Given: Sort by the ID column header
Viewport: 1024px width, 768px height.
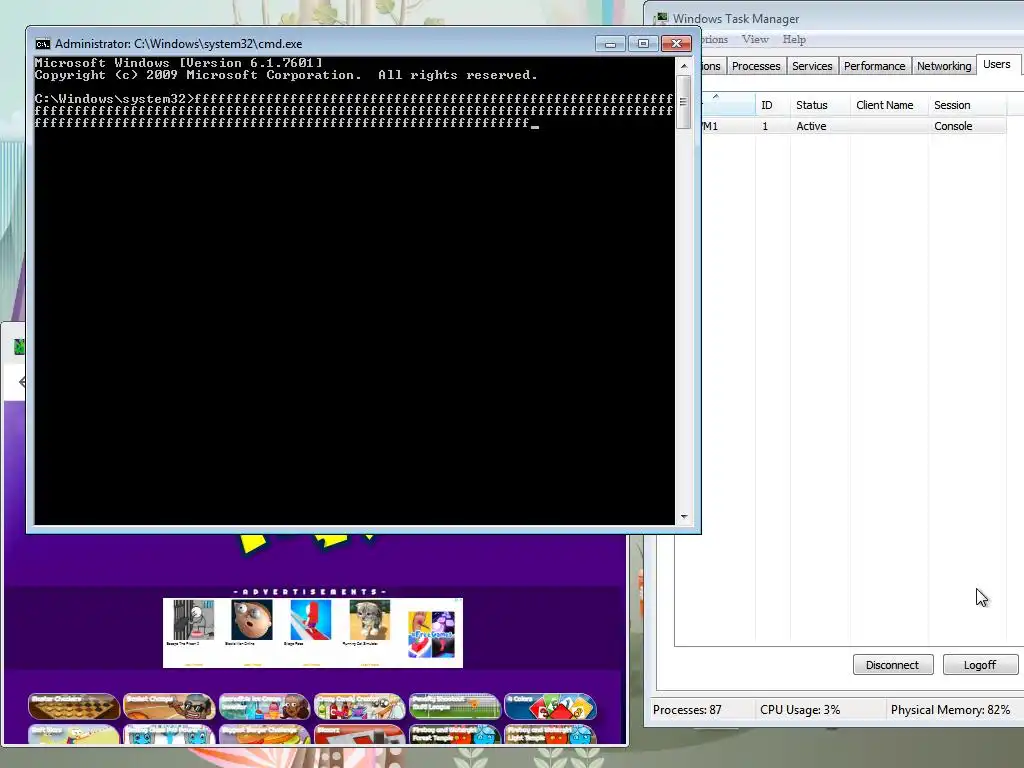Looking at the screenshot, I should click(773, 104).
